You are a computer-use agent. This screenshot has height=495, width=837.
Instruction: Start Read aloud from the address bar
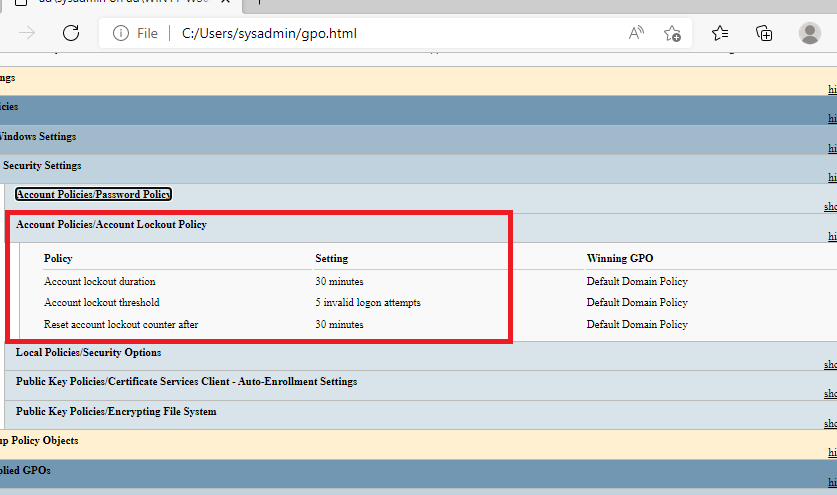coord(636,33)
